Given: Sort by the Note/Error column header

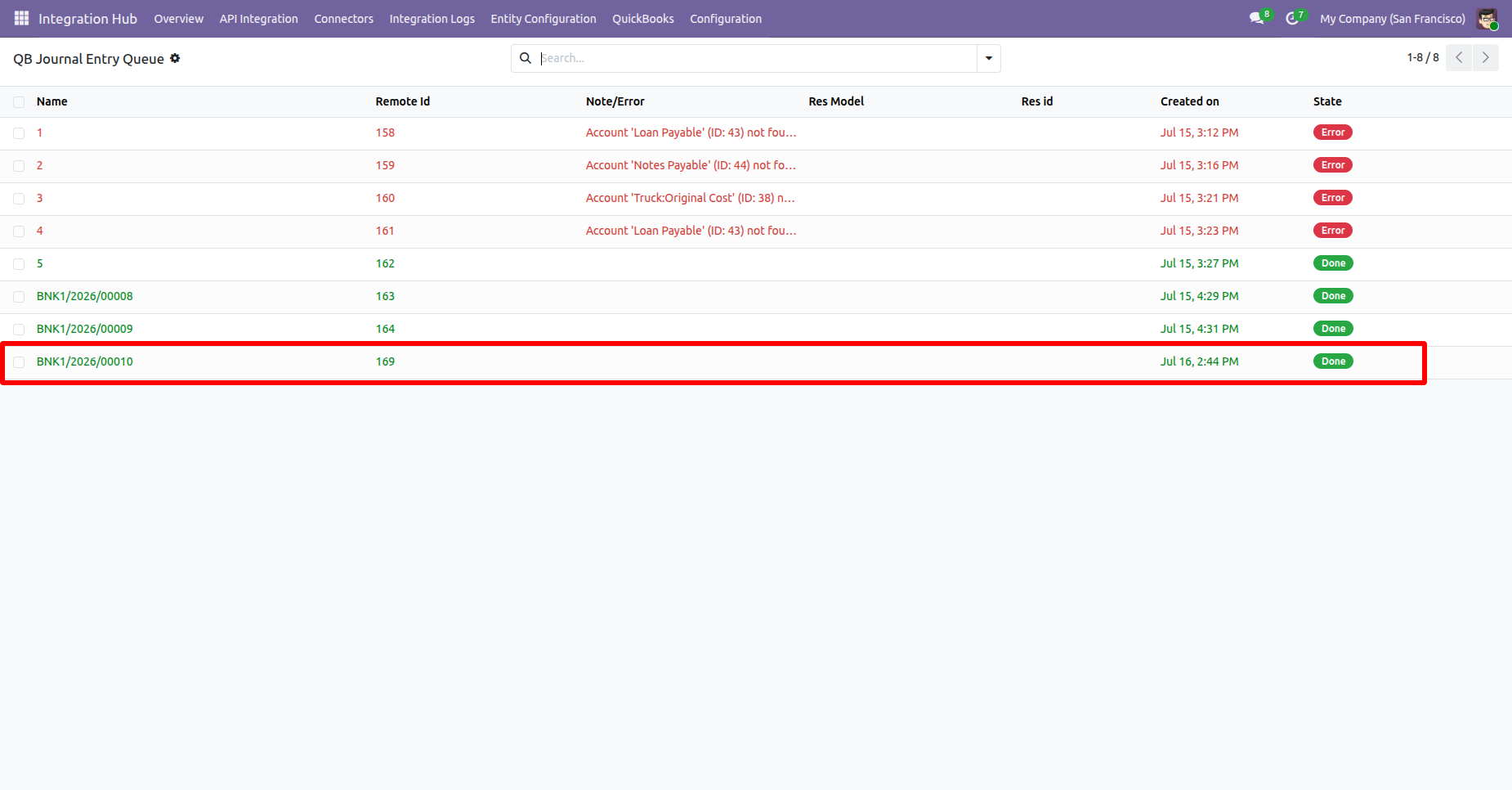Looking at the screenshot, I should 615,101.
